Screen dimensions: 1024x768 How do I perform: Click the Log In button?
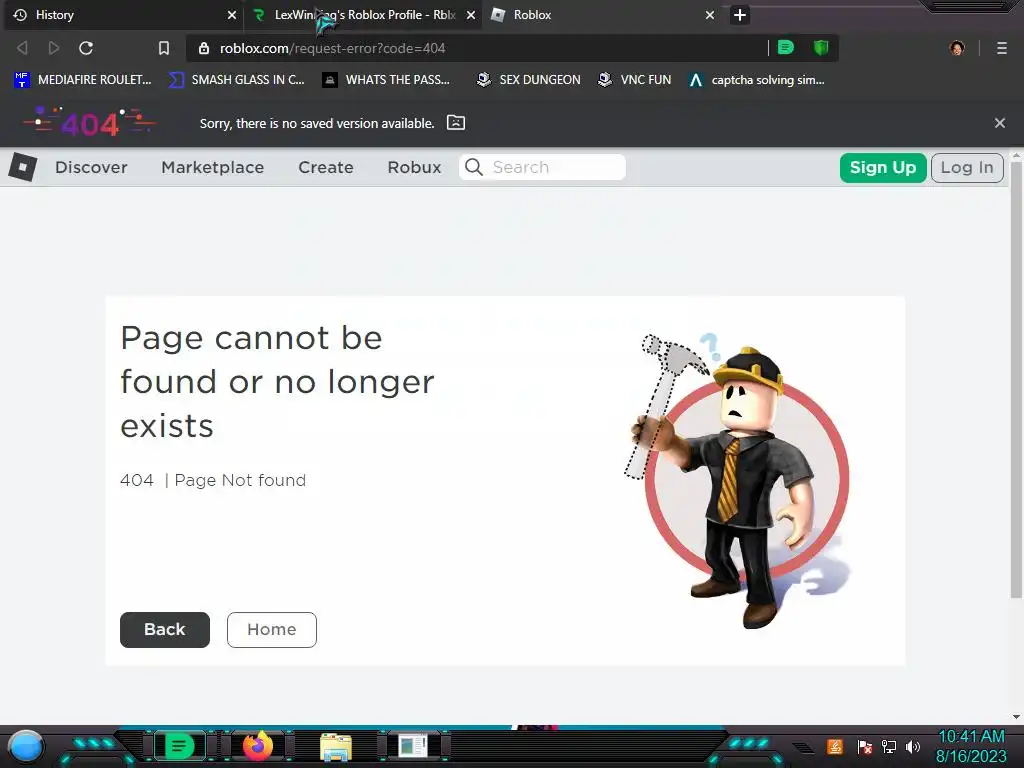click(x=967, y=168)
